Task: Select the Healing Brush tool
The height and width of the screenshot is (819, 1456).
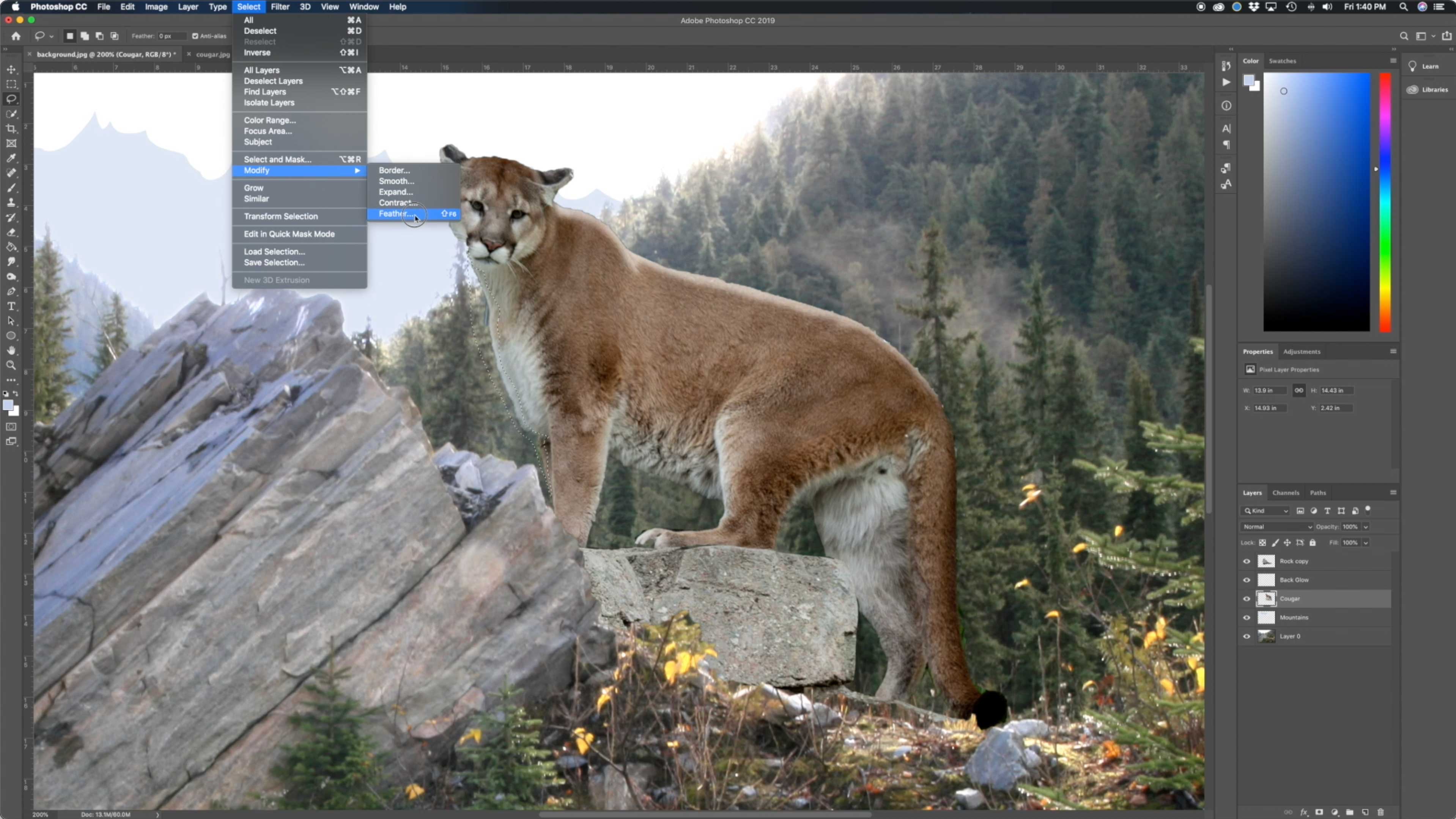Action: [11, 173]
